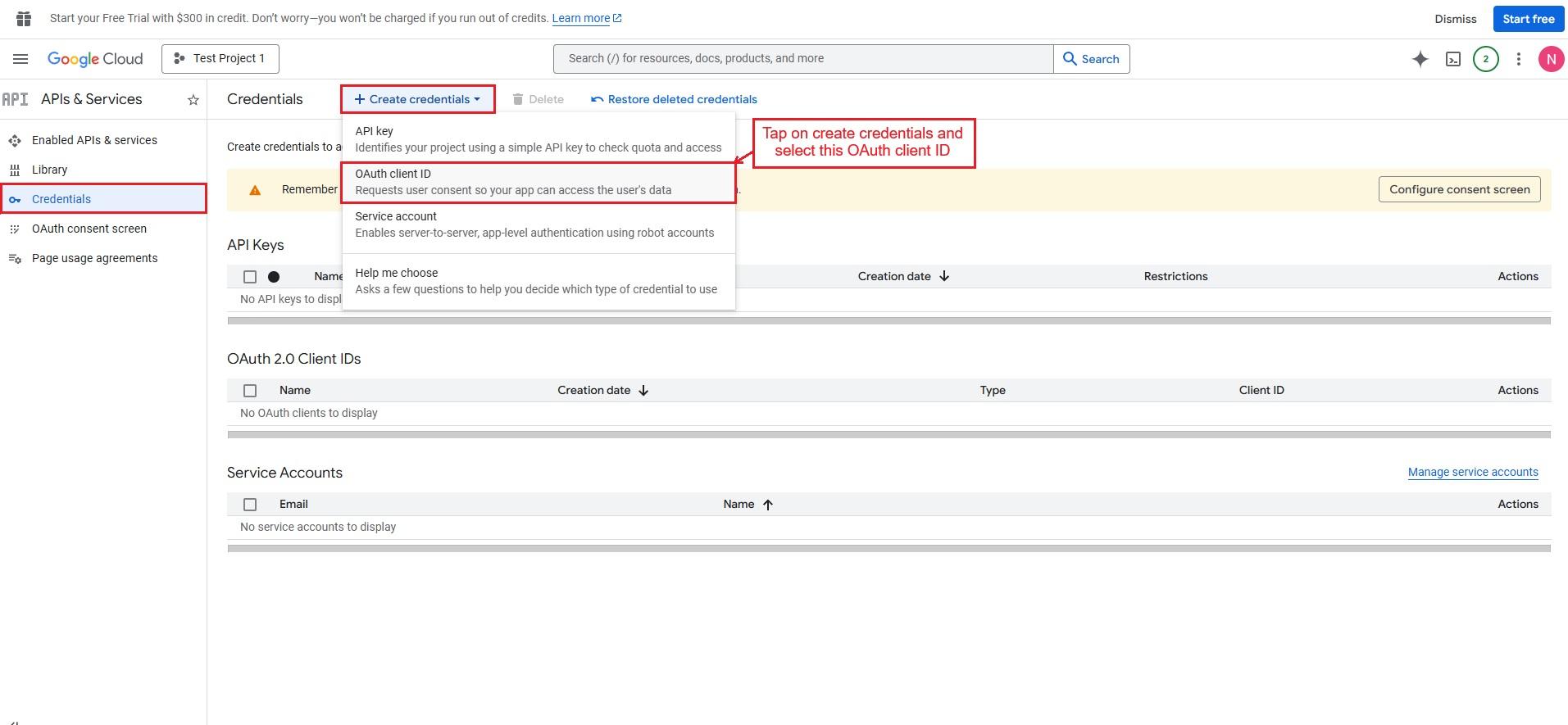Pin APIs & Services with star icon
The height and width of the screenshot is (725, 1568).
coord(193,100)
